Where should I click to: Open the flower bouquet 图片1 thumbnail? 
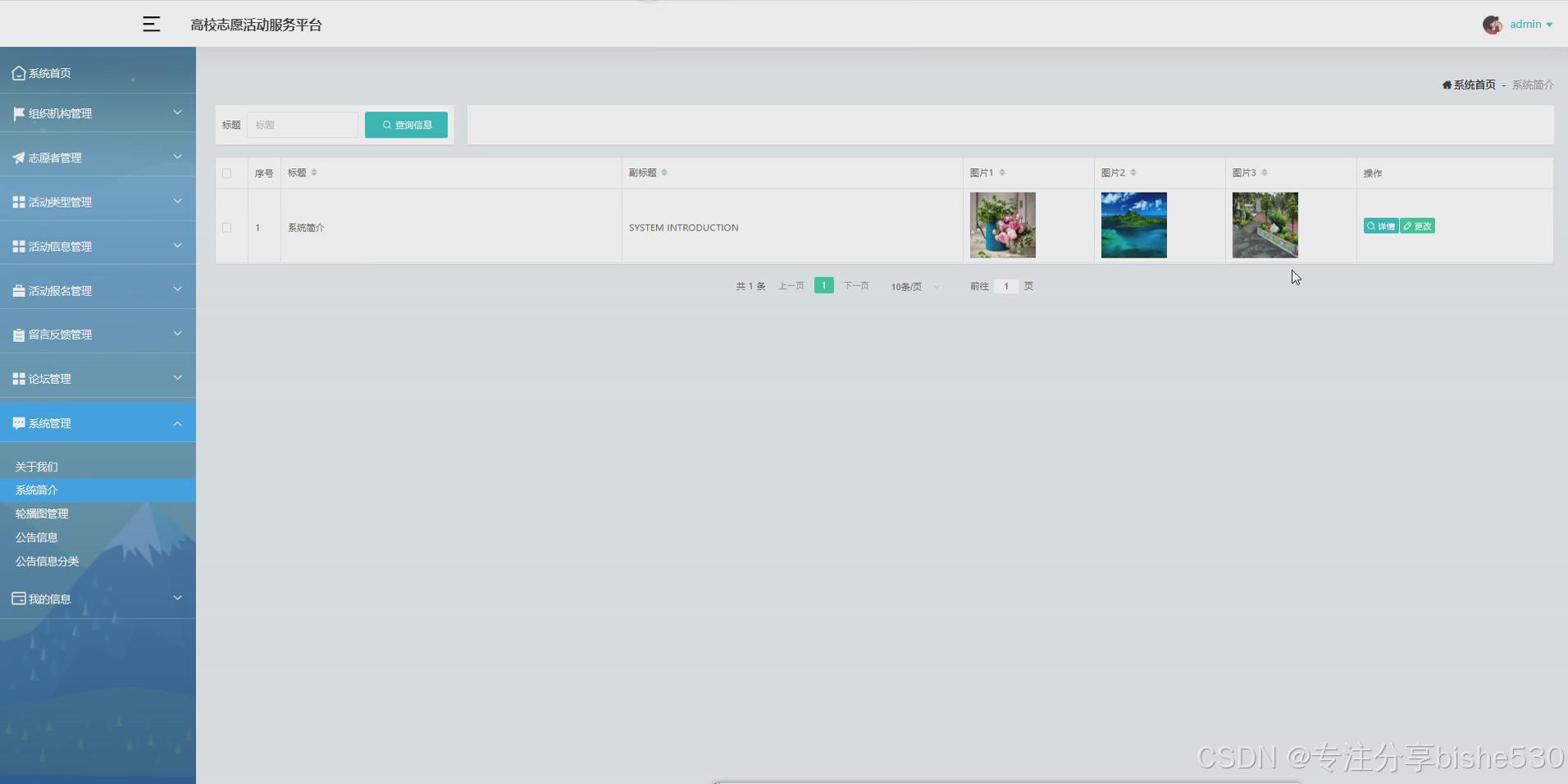coord(1002,226)
